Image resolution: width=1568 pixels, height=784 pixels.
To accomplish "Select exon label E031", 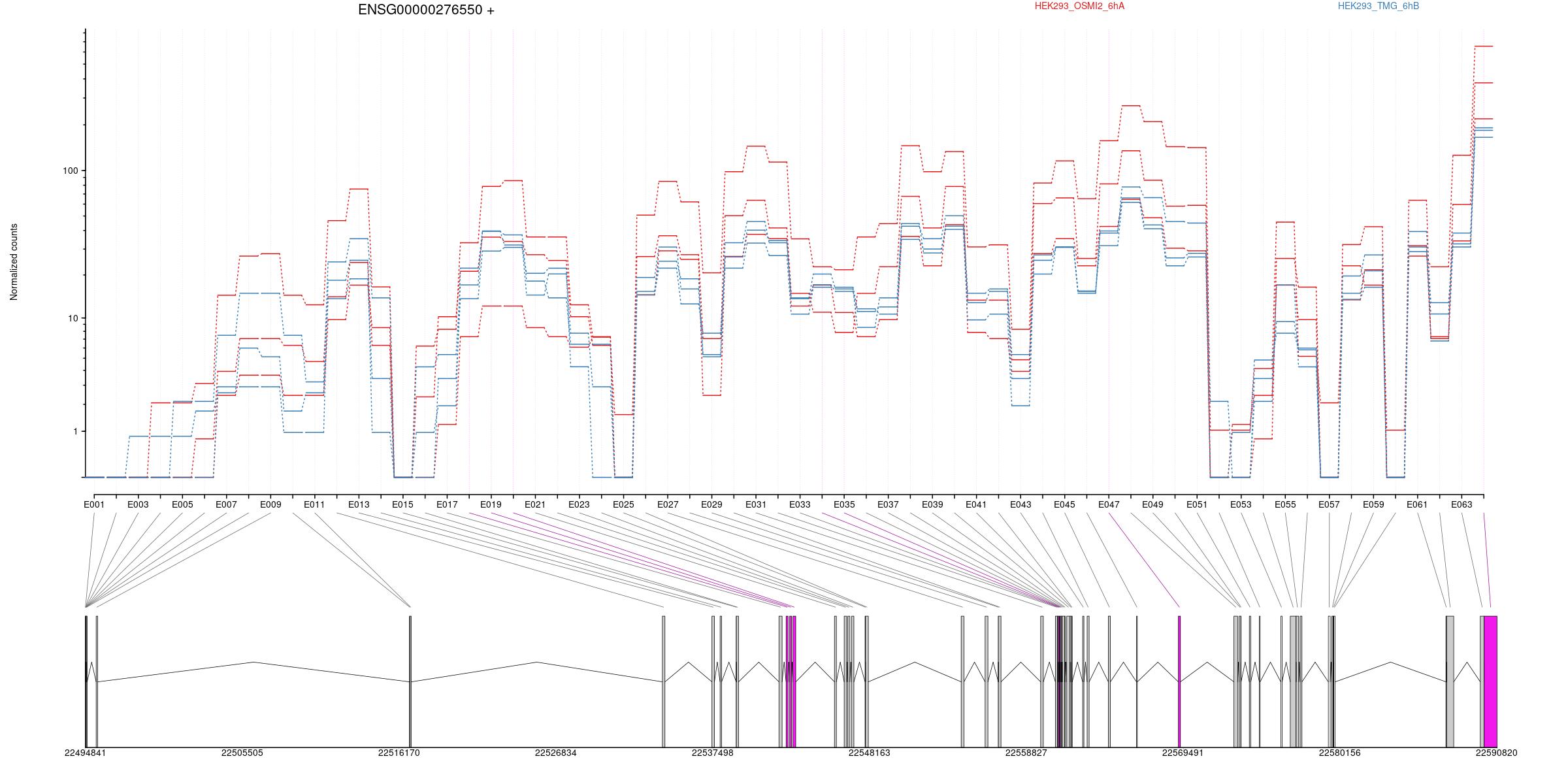I will click(756, 504).
